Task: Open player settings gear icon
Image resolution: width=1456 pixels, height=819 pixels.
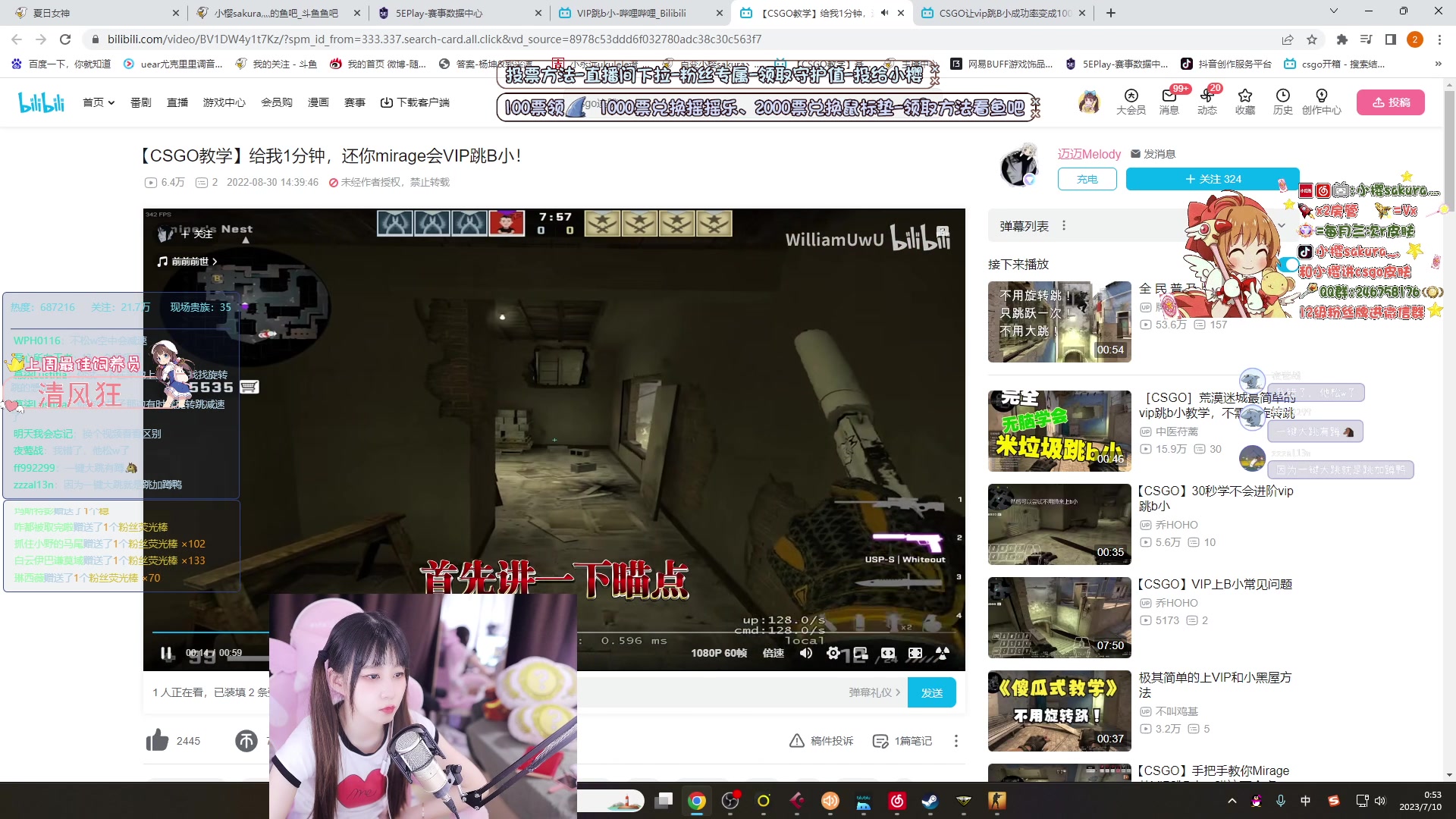Action: [833, 653]
